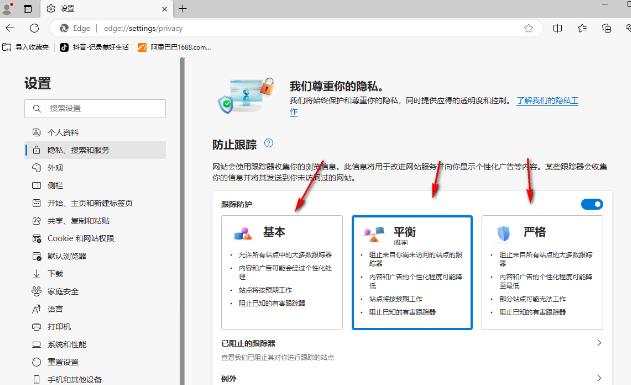631x385 pixels.
Task: Click the address bar URL edge://settings/privacy
Action: pos(143,28)
